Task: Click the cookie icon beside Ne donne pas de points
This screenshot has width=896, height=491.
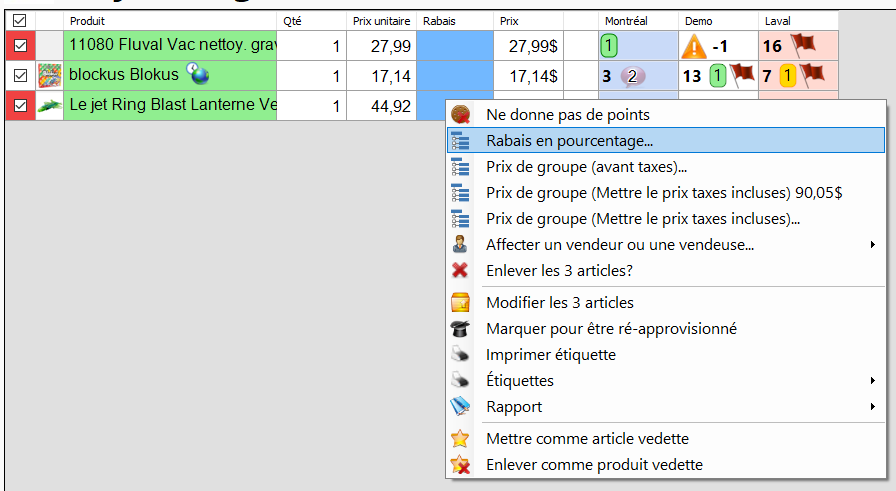Action: click(461, 114)
